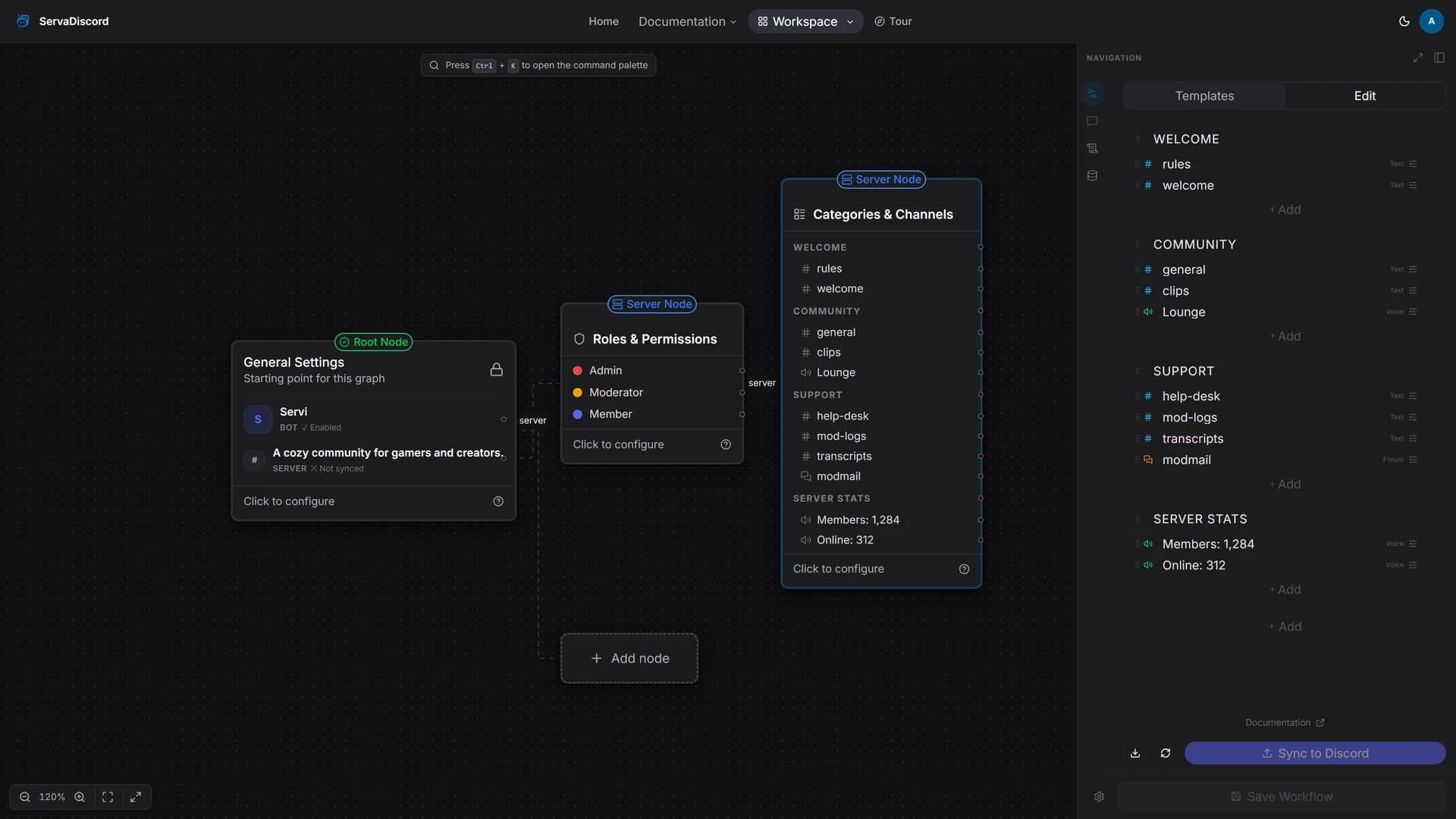Viewport: 1456px width, 819px height.
Task: Open the settings gear in navigation panel
Action: pos(1099,797)
